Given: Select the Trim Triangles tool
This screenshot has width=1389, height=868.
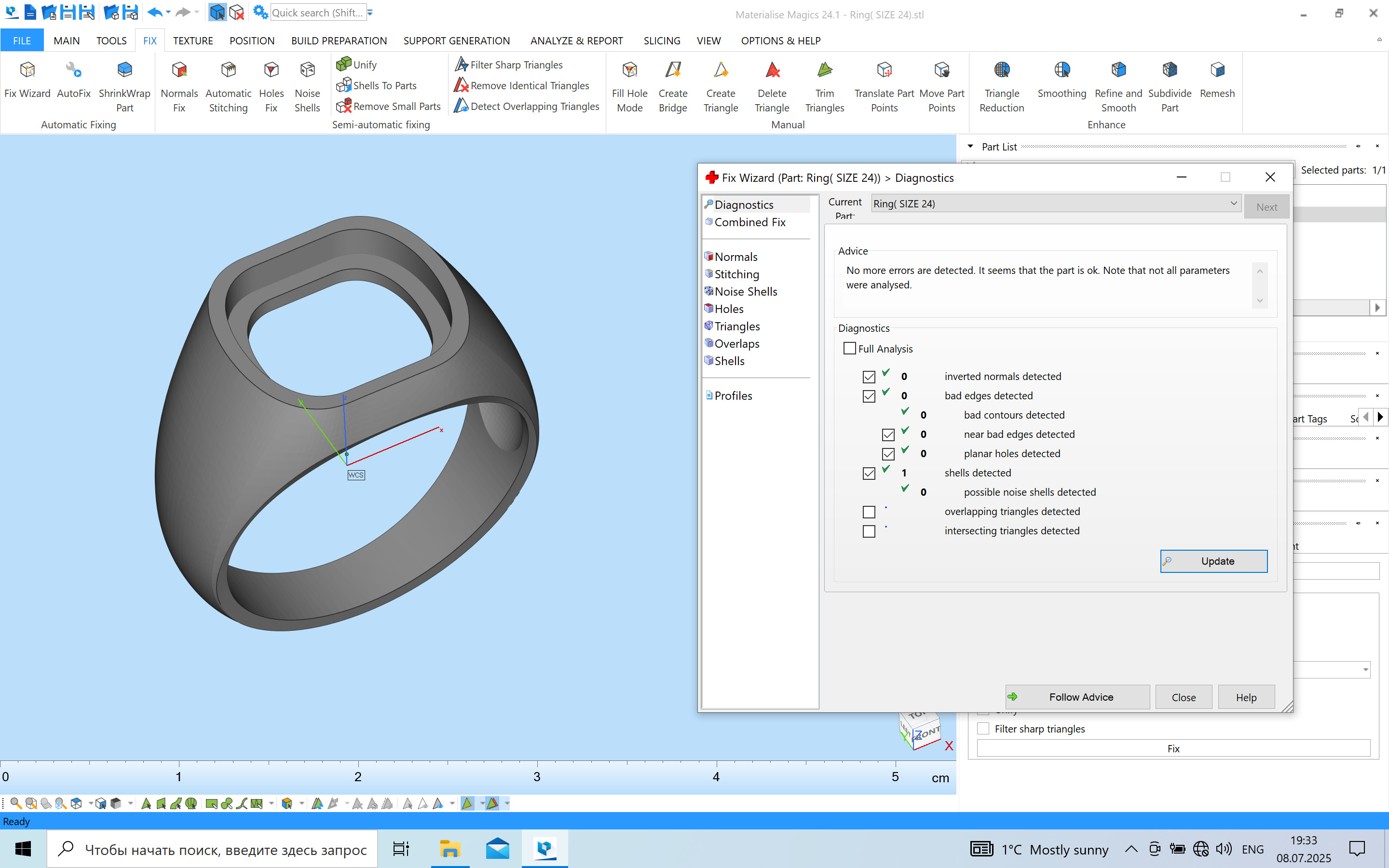Looking at the screenshot, I should (x=824, y=86).
